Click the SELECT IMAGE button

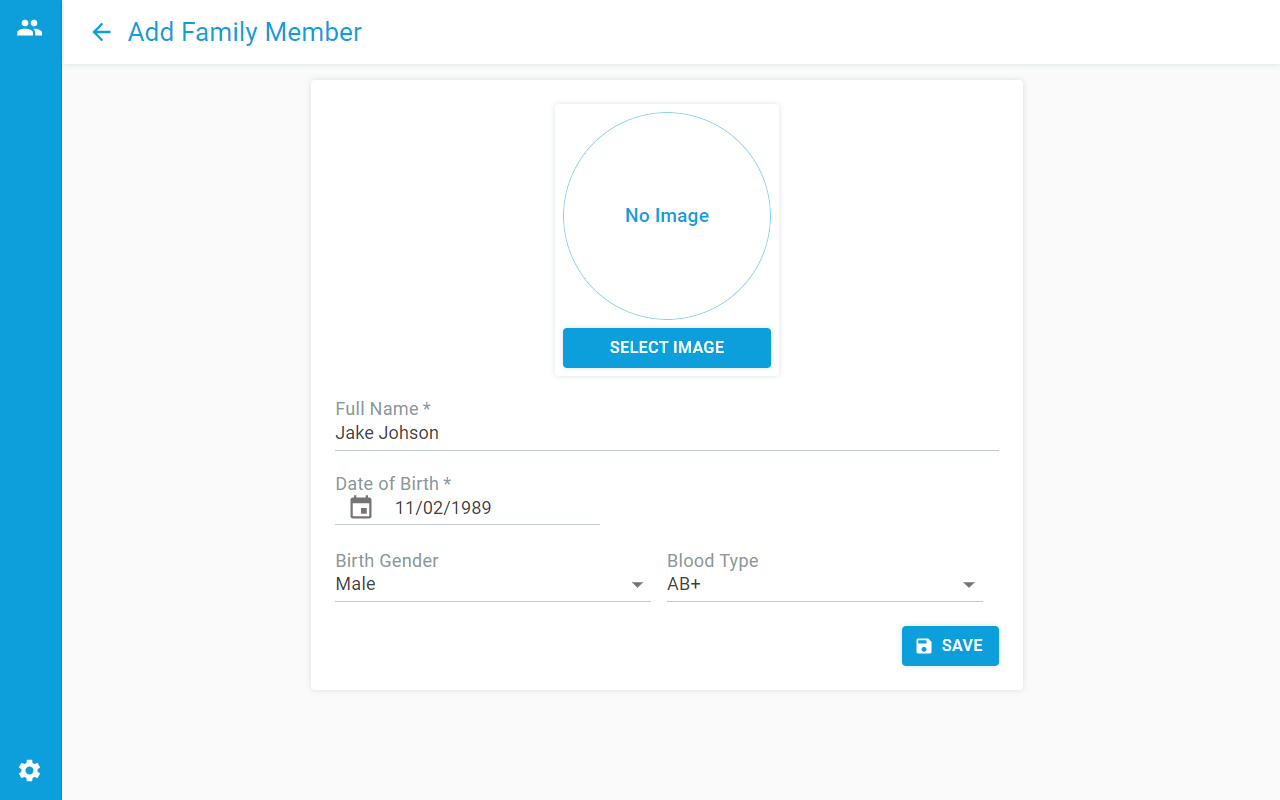tap(667, 348)
